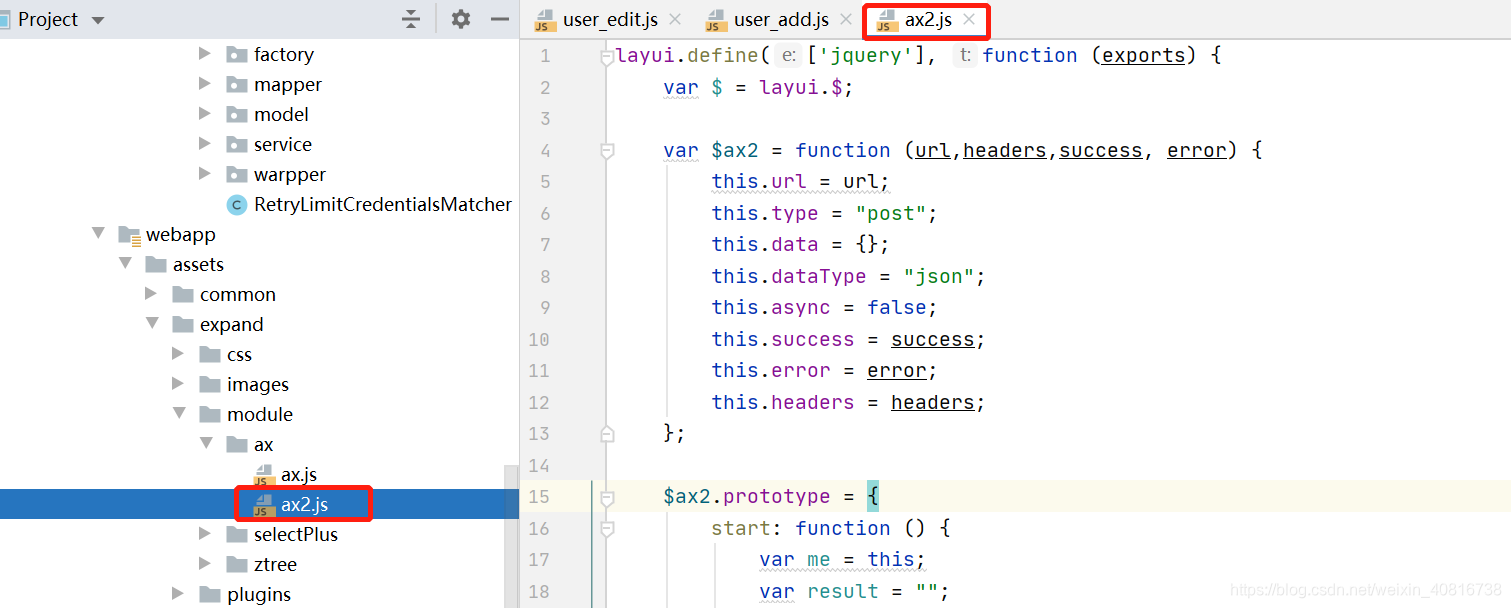
Task: Click 'this.async = false;' code line
Action: (x=825, y=307)
